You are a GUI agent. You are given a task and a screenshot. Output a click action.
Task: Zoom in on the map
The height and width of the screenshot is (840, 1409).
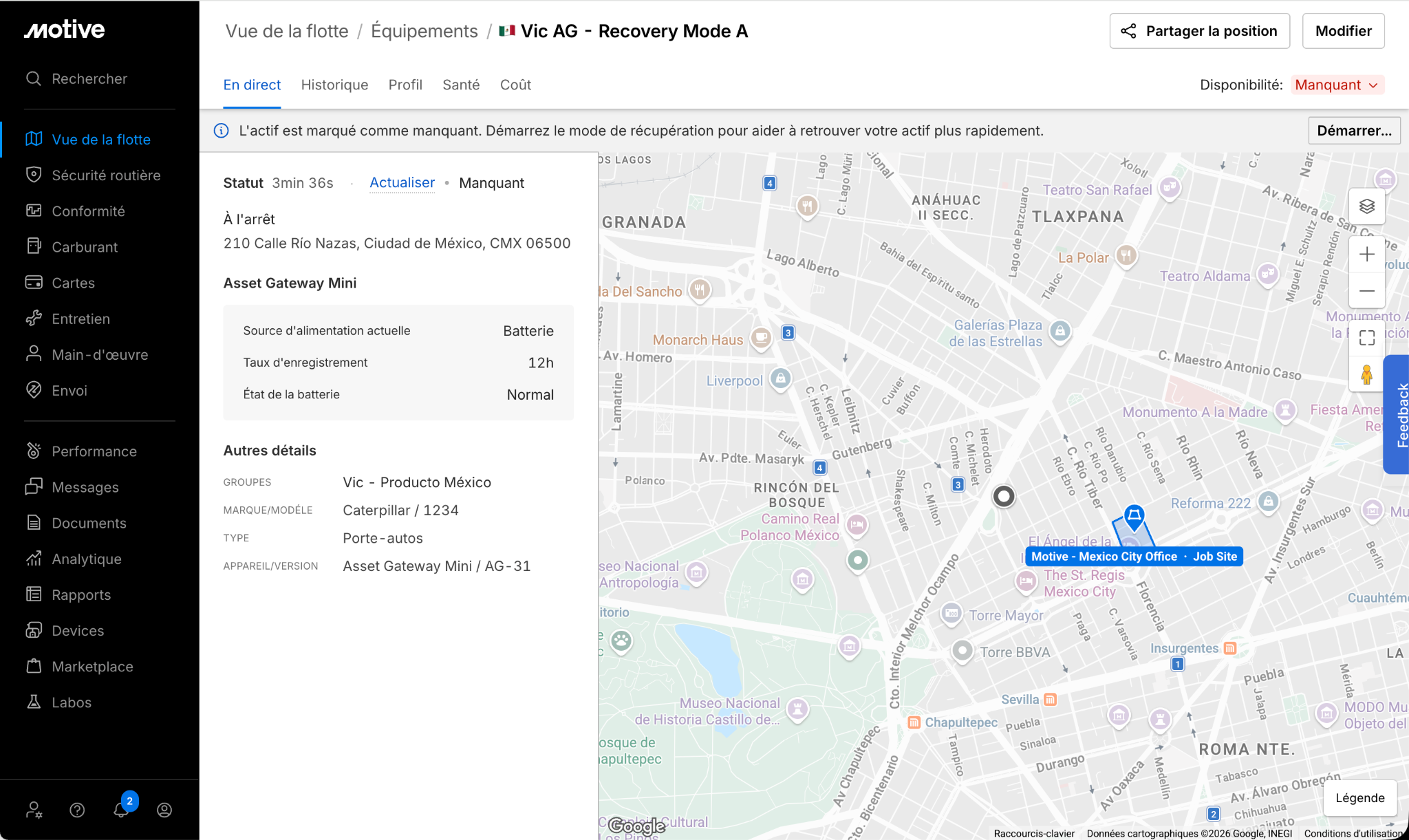point(1366,255)
